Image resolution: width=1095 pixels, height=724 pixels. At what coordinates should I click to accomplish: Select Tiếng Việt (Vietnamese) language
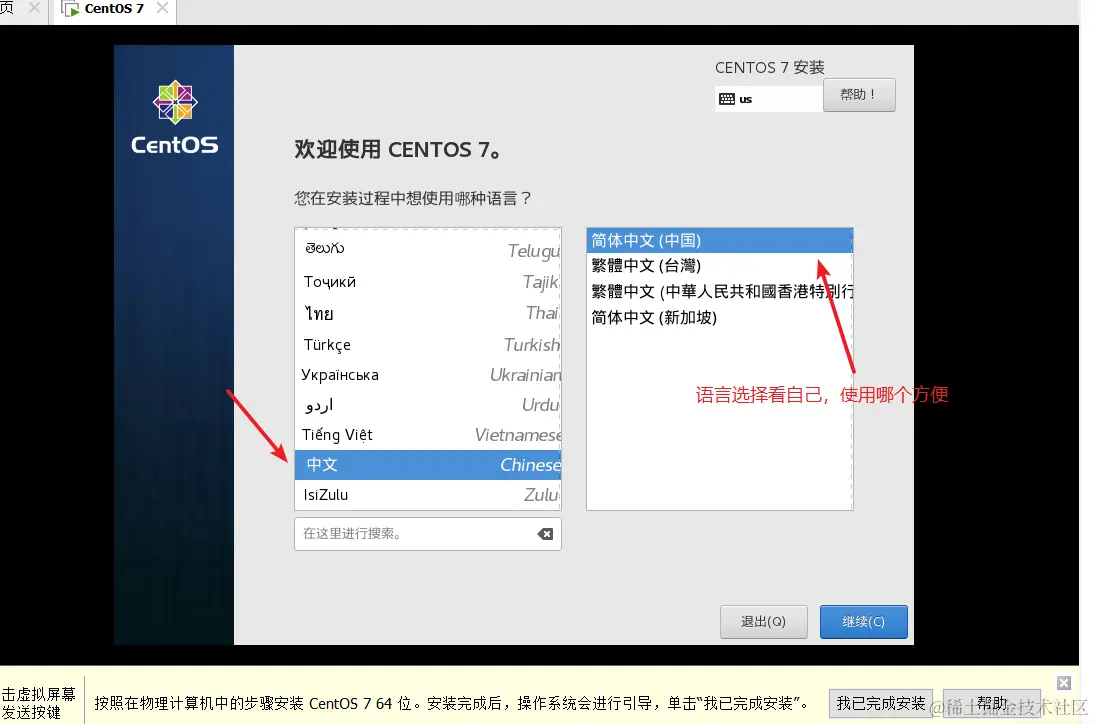[427, 435]
